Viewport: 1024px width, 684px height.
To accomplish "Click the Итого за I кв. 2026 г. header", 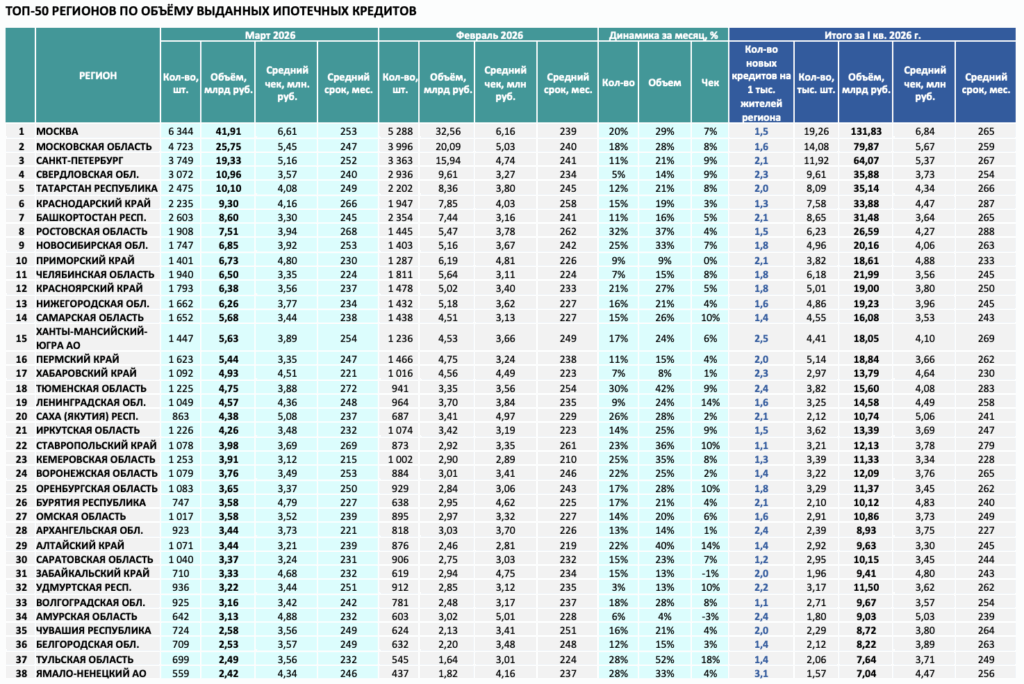I will 872,35.
